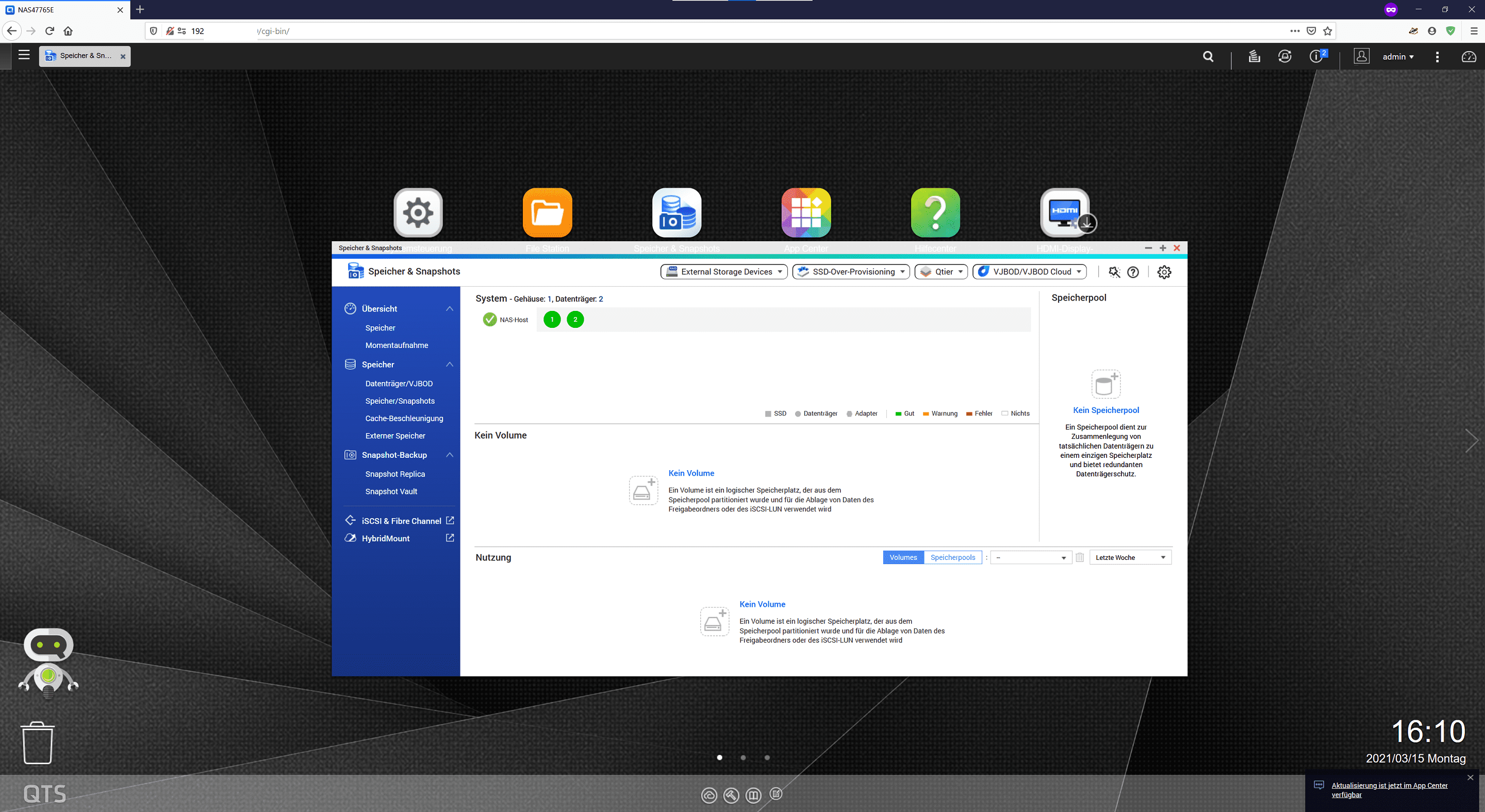This screenshot has height=812, width=1485.
Task: Open the App Center desktop icon
Action: (x=806, y=212)
